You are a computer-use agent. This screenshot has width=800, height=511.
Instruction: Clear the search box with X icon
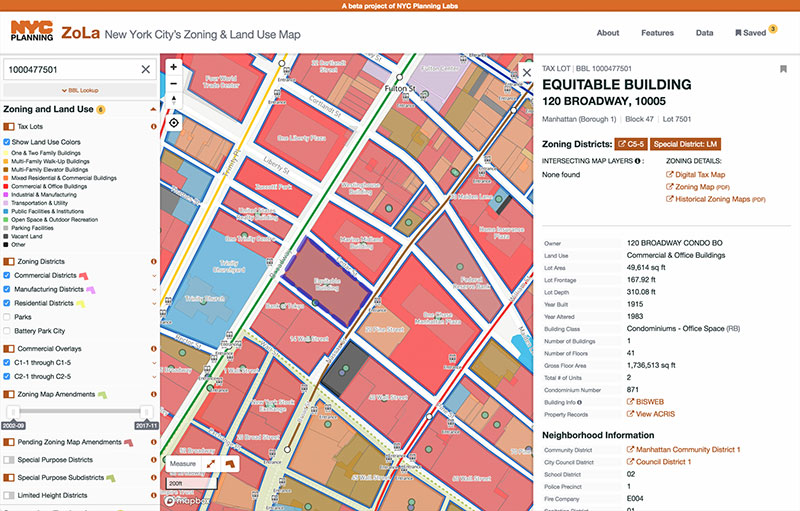click(145, 69)
